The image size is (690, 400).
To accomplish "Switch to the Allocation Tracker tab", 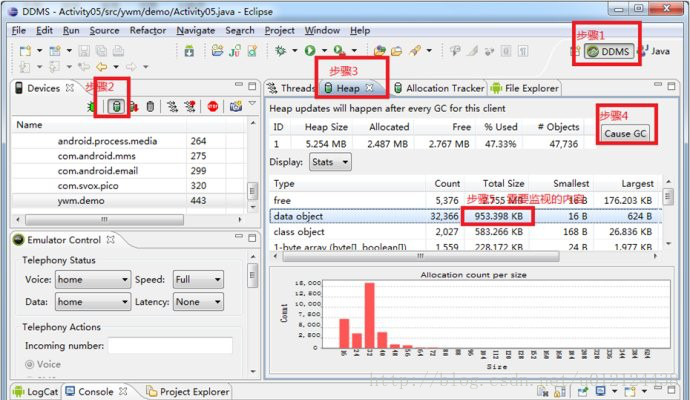I will click(439, 88).
